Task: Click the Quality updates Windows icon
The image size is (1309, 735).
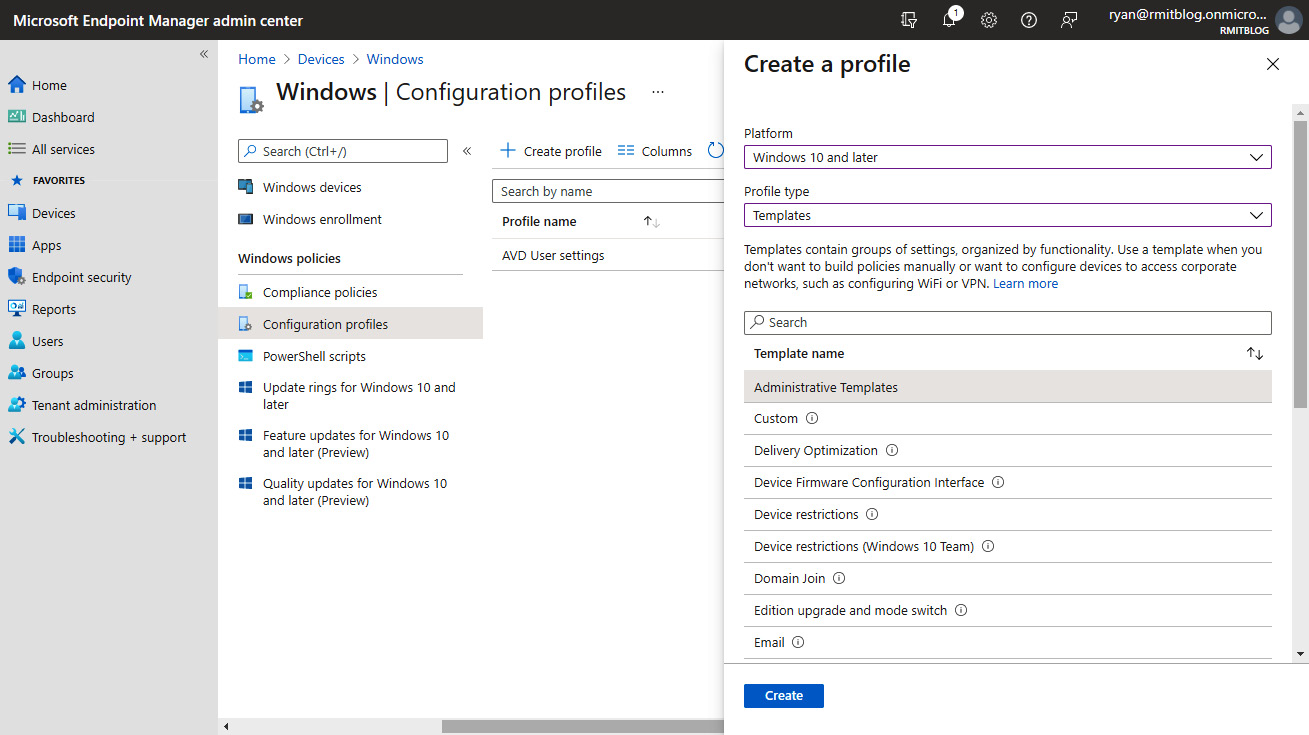Action: point(246,483)
